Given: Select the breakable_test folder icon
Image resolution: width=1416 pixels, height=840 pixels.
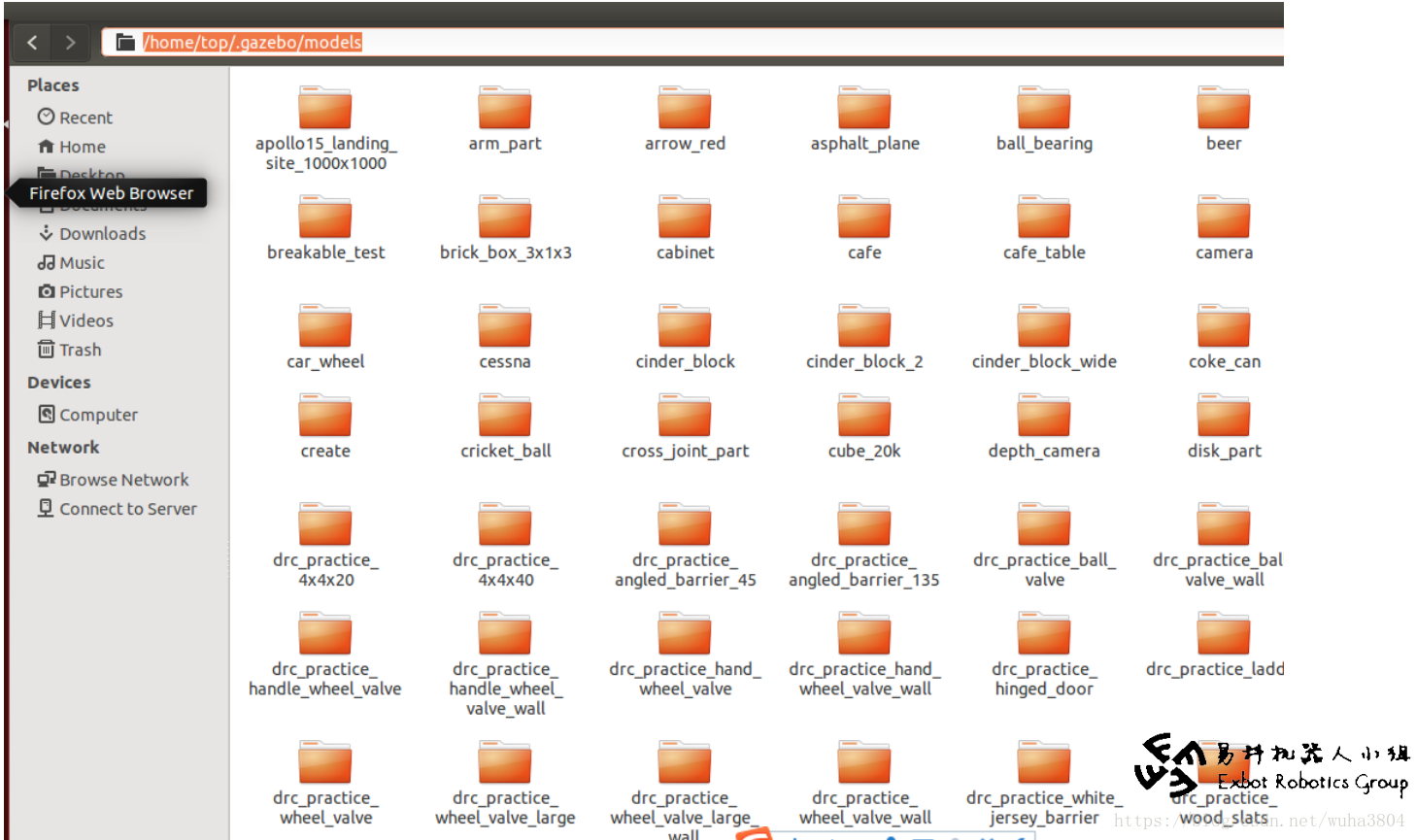Looking at the screenshot, I should click(325, 216).
